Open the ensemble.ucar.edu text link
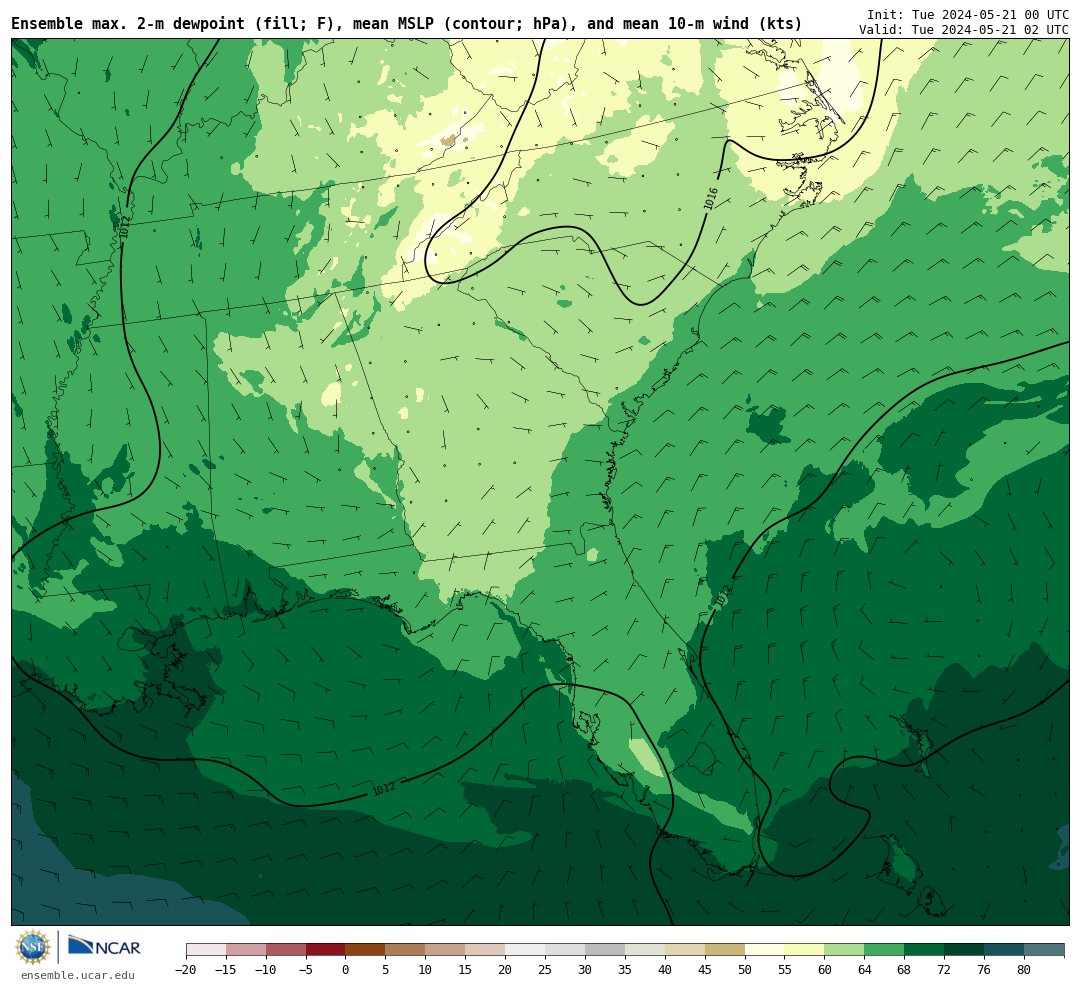1080x988 pixels. pos(78,975)
